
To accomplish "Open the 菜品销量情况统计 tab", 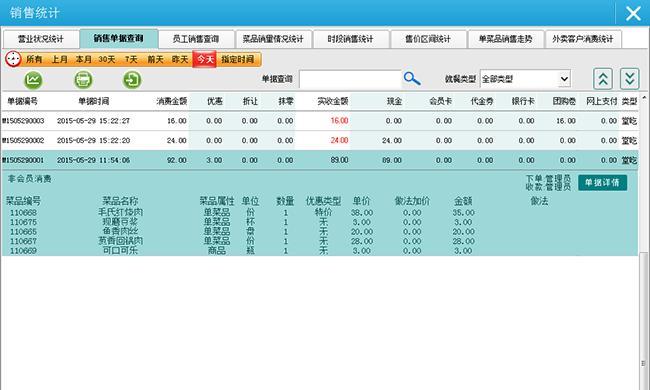I will [x=273, y=39].
